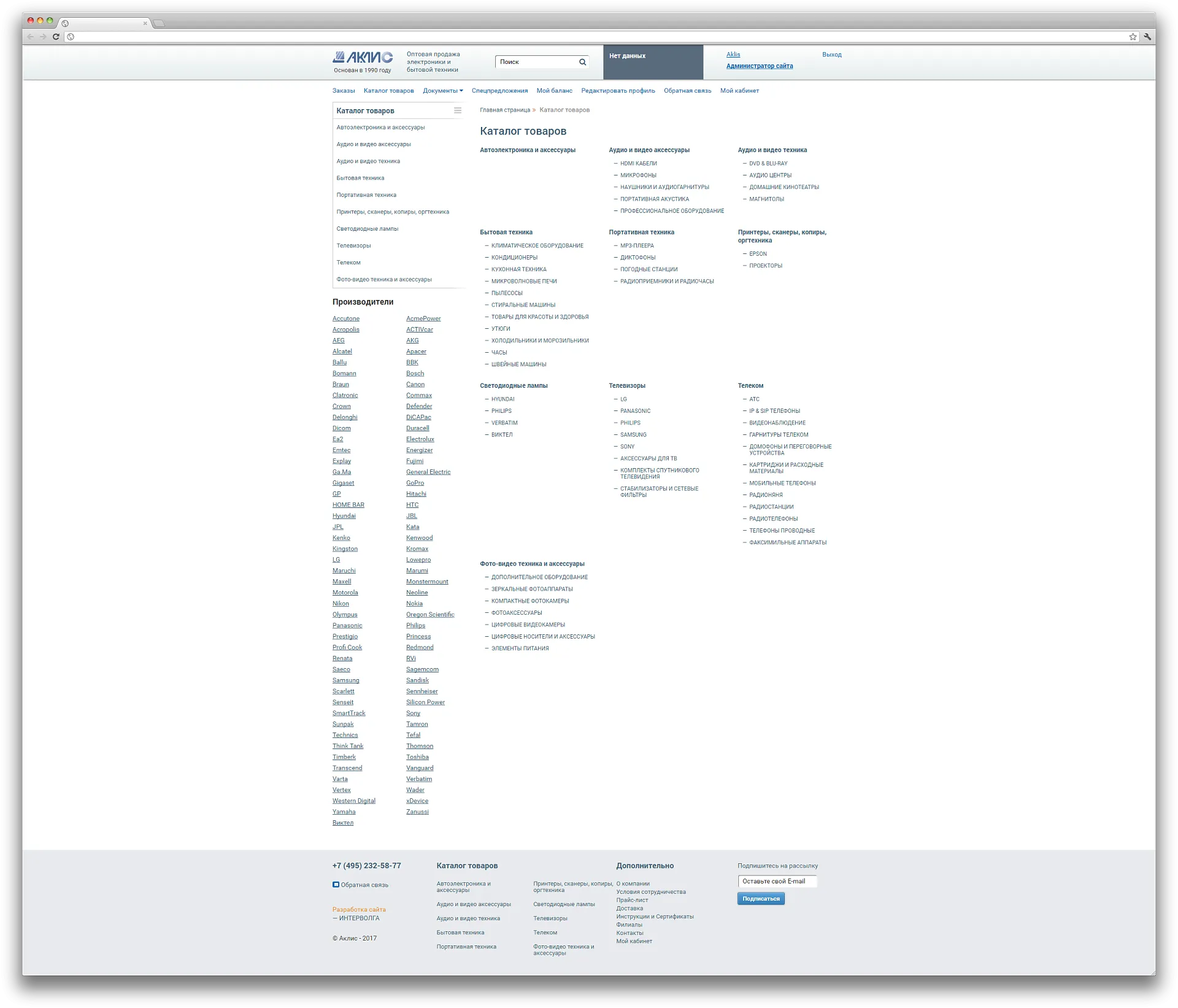Open a new browser tab

coord(159,23)
